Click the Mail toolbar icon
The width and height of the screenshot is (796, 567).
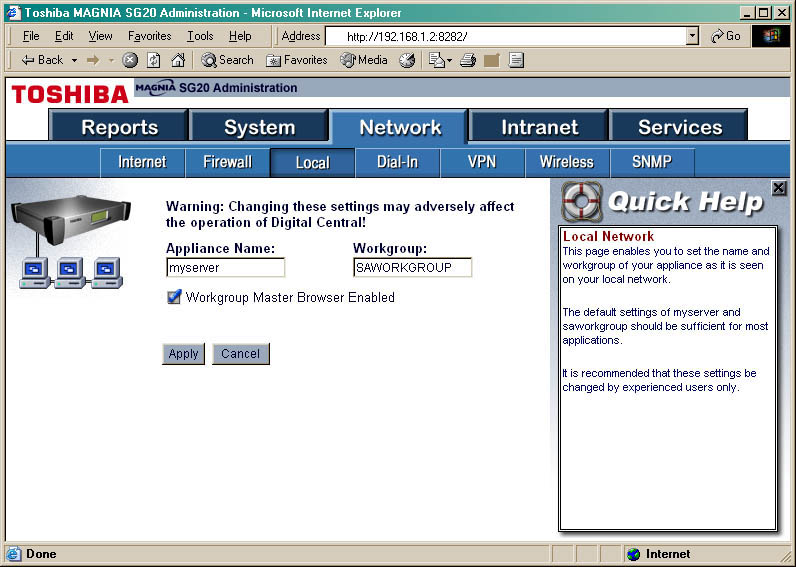click(x=436, y=60)
